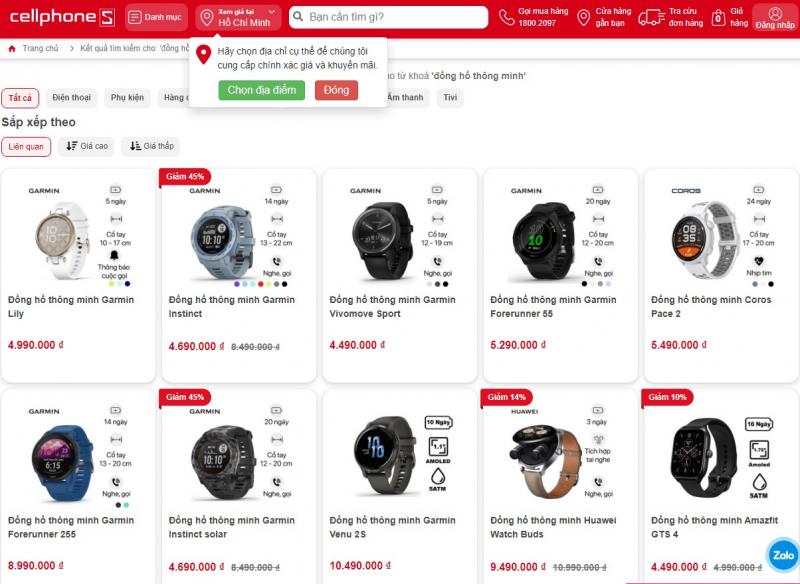Sort results by Giá cao
Viewport: 800px width, 584px height.
(86, 146)
